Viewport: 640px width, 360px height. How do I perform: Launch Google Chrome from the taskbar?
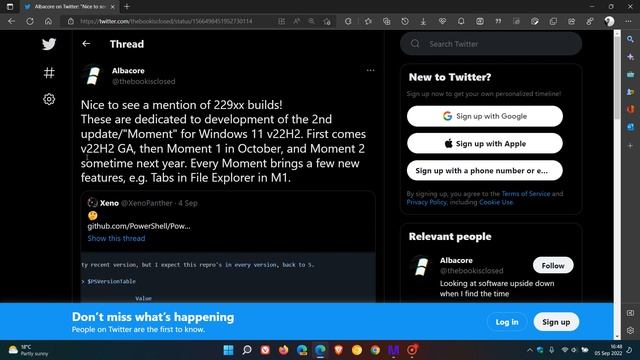375,350
